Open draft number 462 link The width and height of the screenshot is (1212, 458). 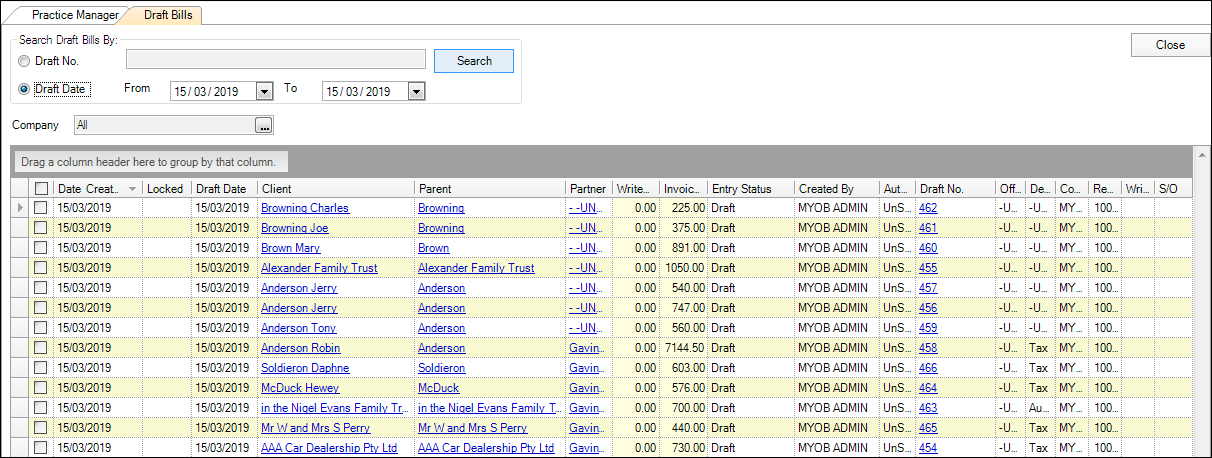(x=928, y=208)
